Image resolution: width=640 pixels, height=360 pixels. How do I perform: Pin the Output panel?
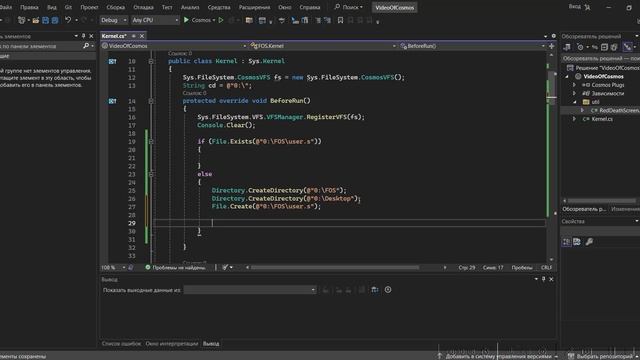tap(543, 279)
